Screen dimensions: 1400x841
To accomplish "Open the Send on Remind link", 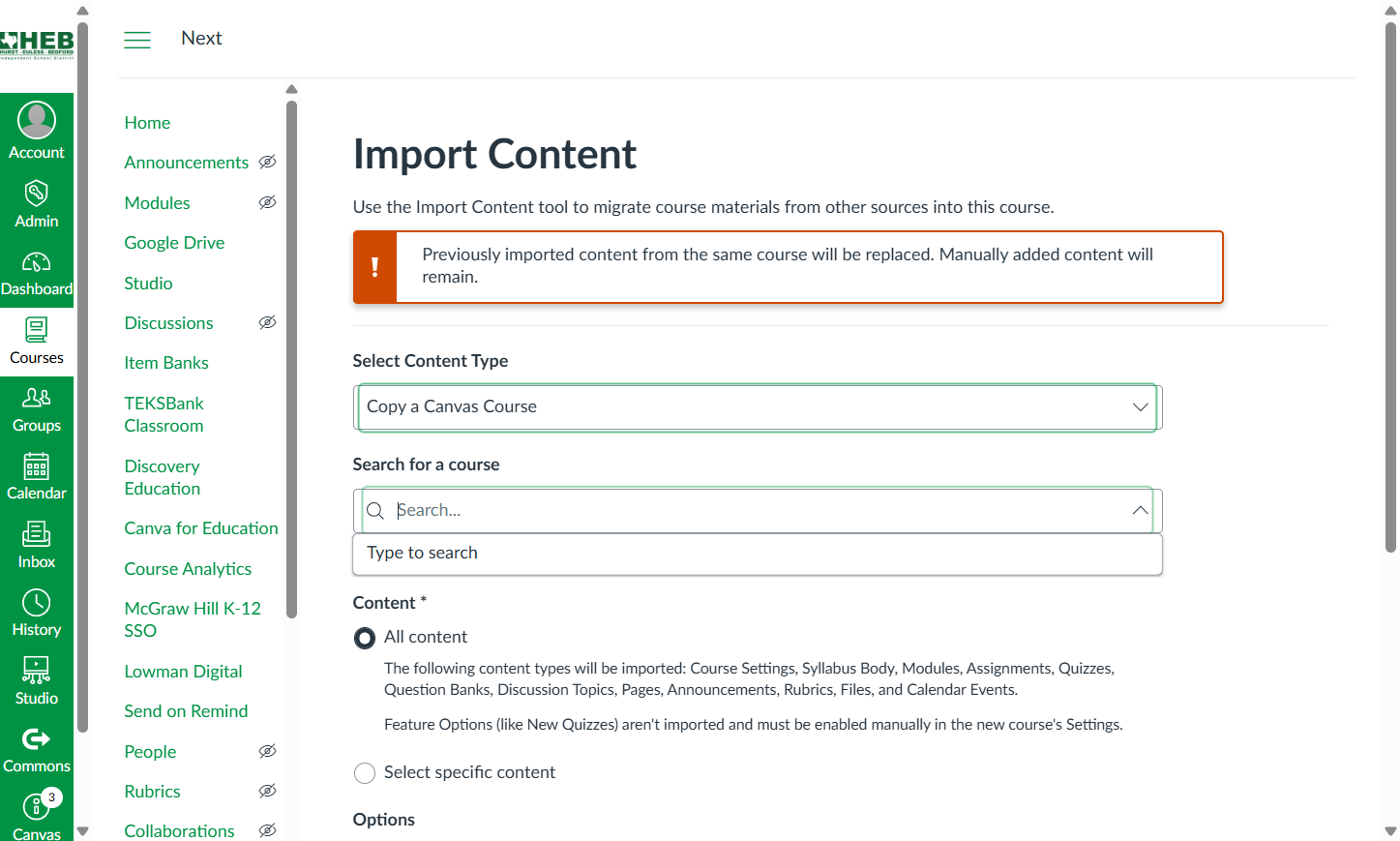I will (x=186, y=711).
